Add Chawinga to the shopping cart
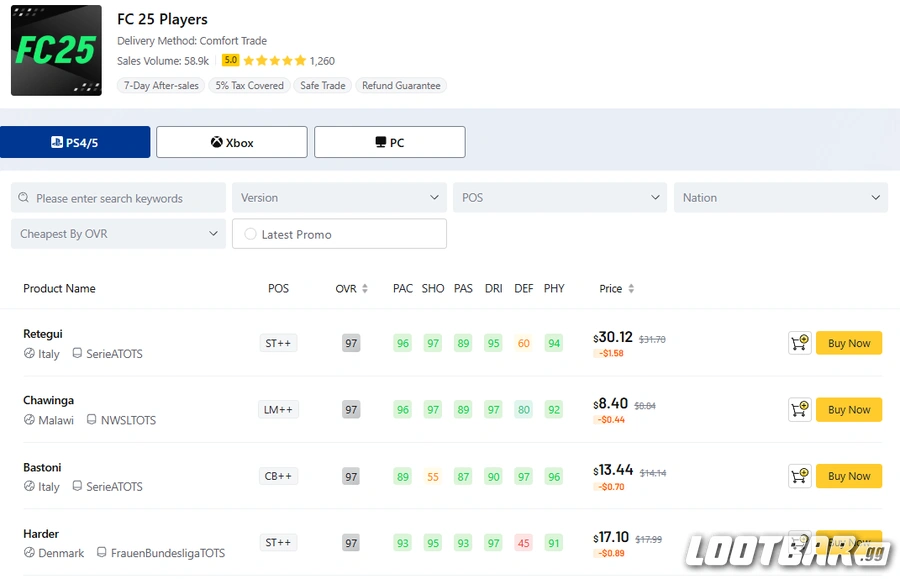The width and height of the screenshot is (900, 579). (x=800, y=410)
